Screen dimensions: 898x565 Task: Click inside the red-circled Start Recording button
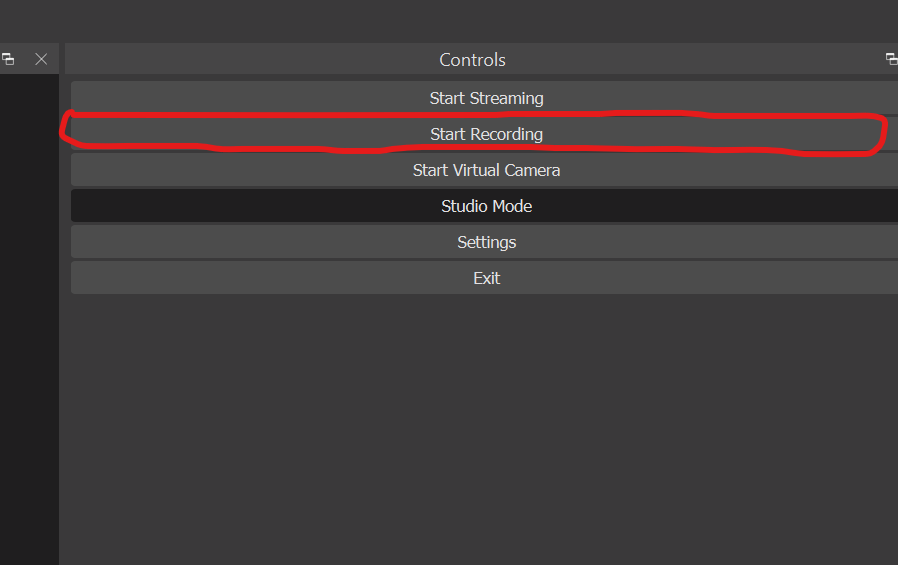point(485,134)
